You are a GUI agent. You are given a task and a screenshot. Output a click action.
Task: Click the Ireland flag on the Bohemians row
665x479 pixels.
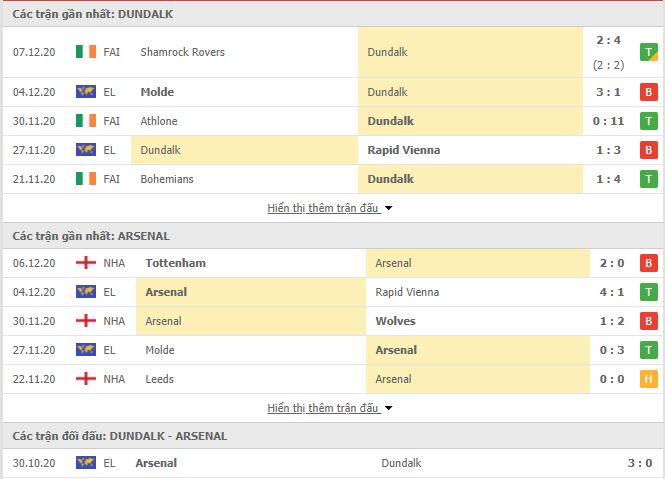pos(86,179)
